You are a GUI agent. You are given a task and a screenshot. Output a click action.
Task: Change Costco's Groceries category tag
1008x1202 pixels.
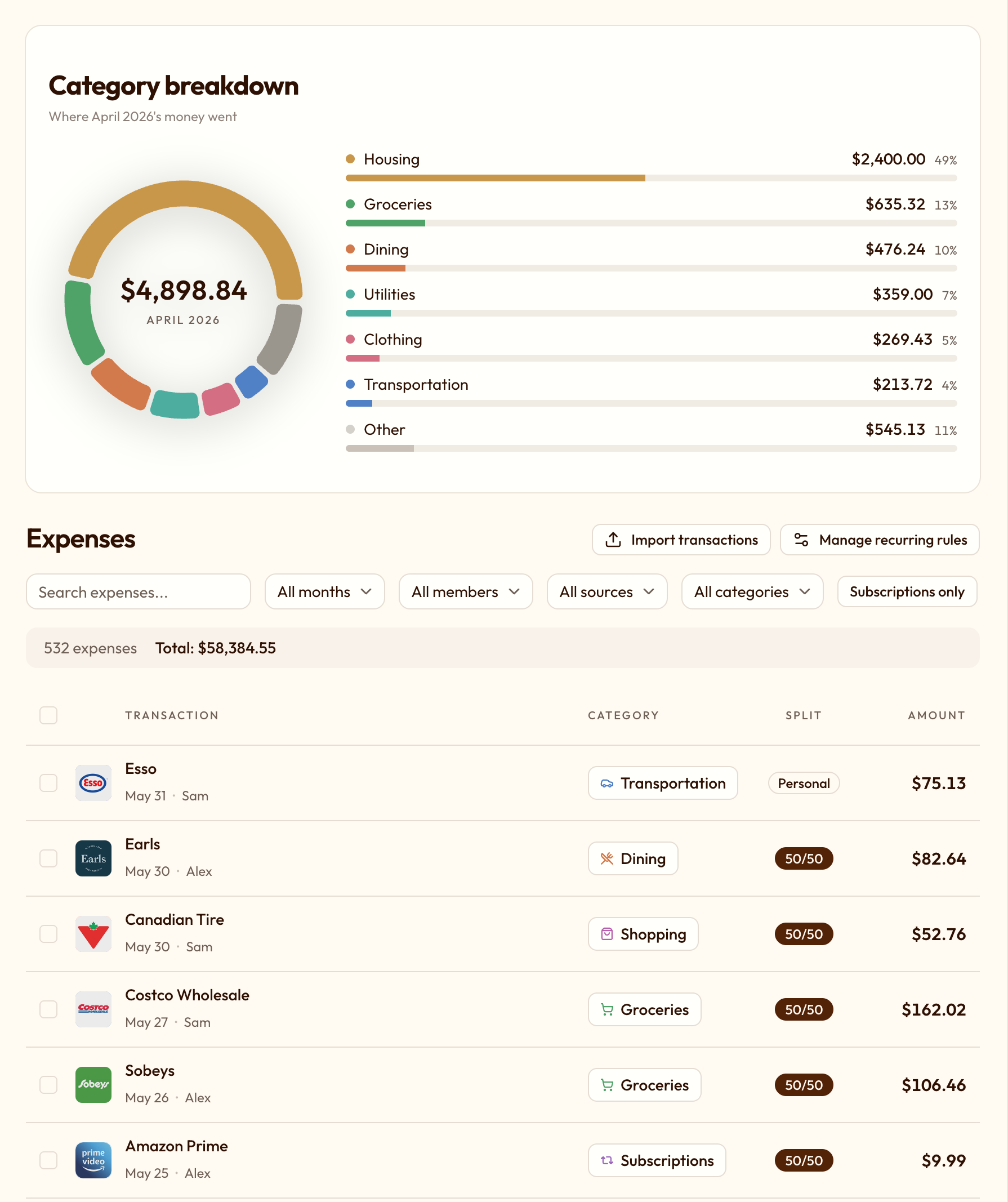(645, 1010)
